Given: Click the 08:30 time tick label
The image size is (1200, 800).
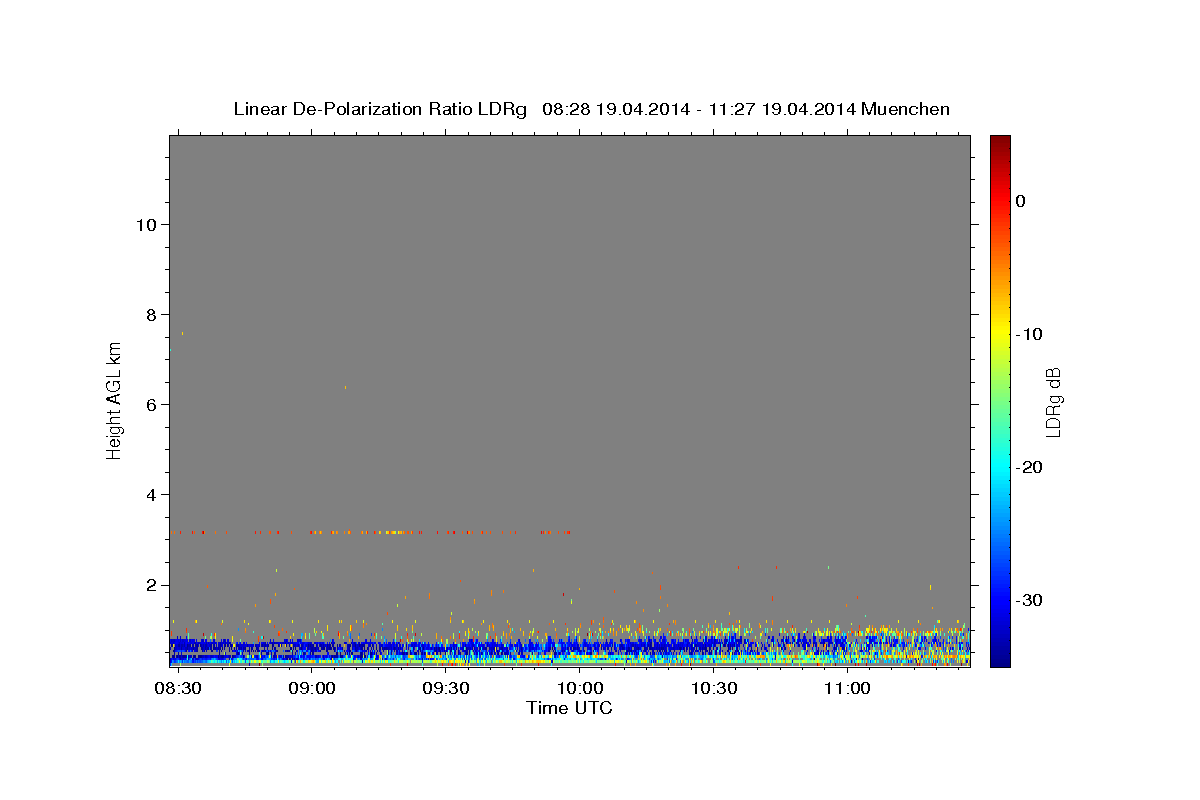Looking at the screenshot, I should point(179,689).
